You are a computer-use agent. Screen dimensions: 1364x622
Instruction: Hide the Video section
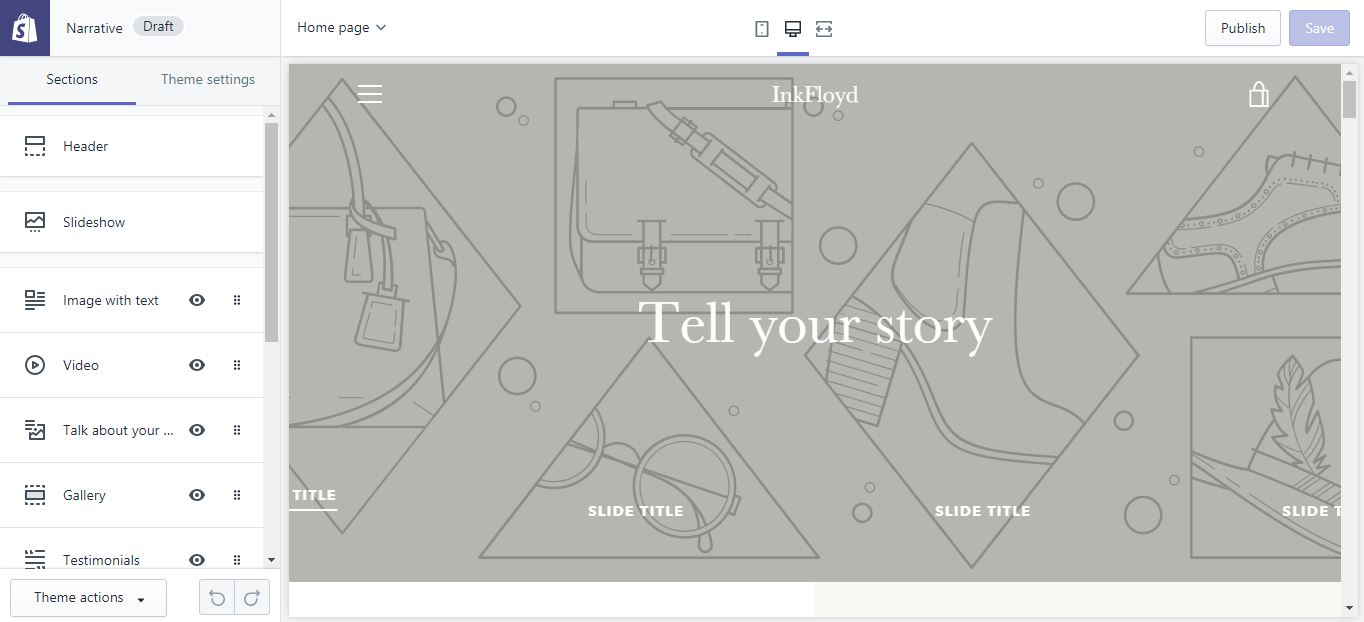click(x=197, y=365)
